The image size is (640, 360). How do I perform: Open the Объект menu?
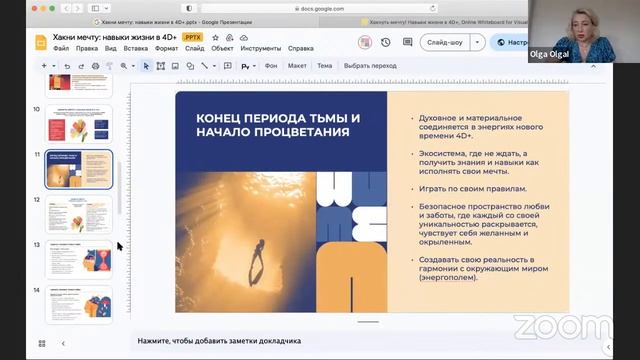pyautogui.click(x=222, y=48)
